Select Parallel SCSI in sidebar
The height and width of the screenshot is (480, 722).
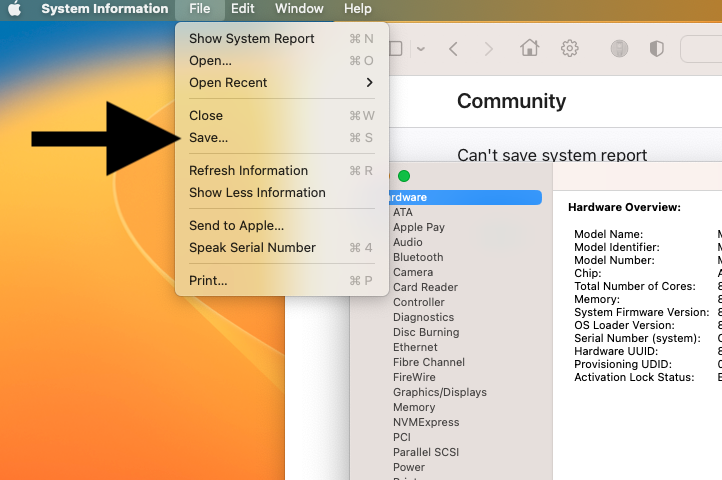[426, 452]
